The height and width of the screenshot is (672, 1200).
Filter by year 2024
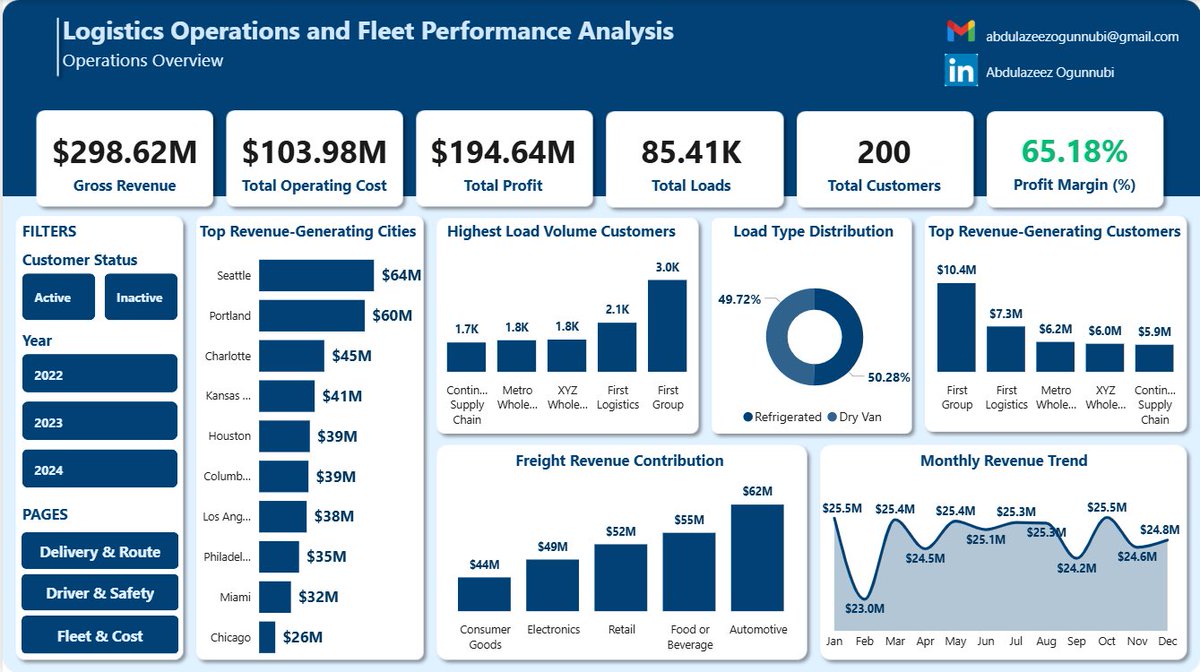(99, 469)
